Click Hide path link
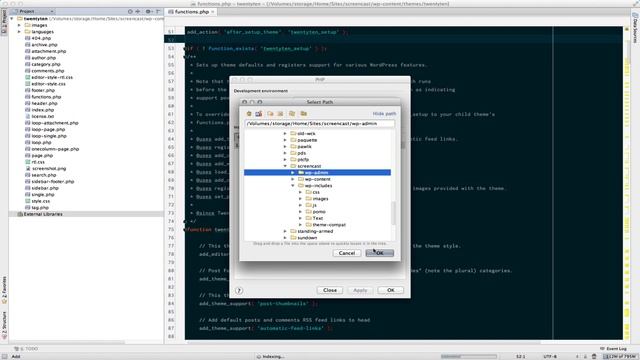640x360 pixels. 384,114
